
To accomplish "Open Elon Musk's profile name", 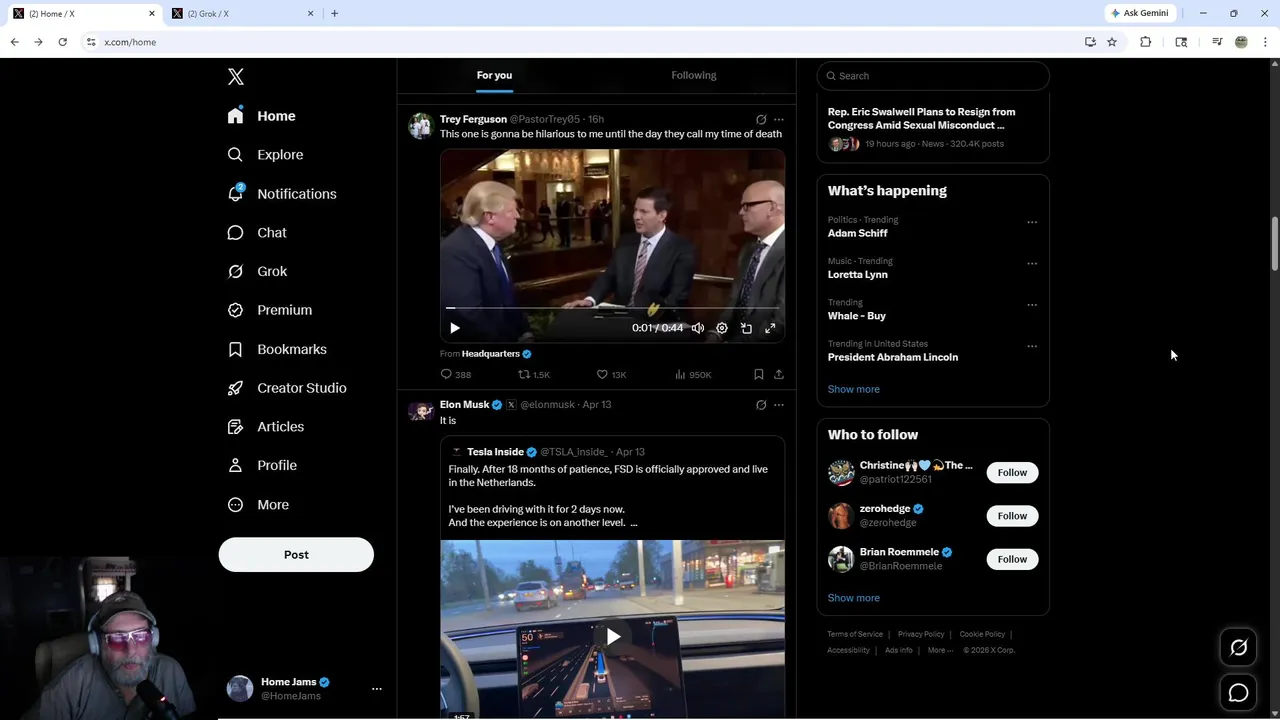I will pyautogui.click(x=464, y=405).
